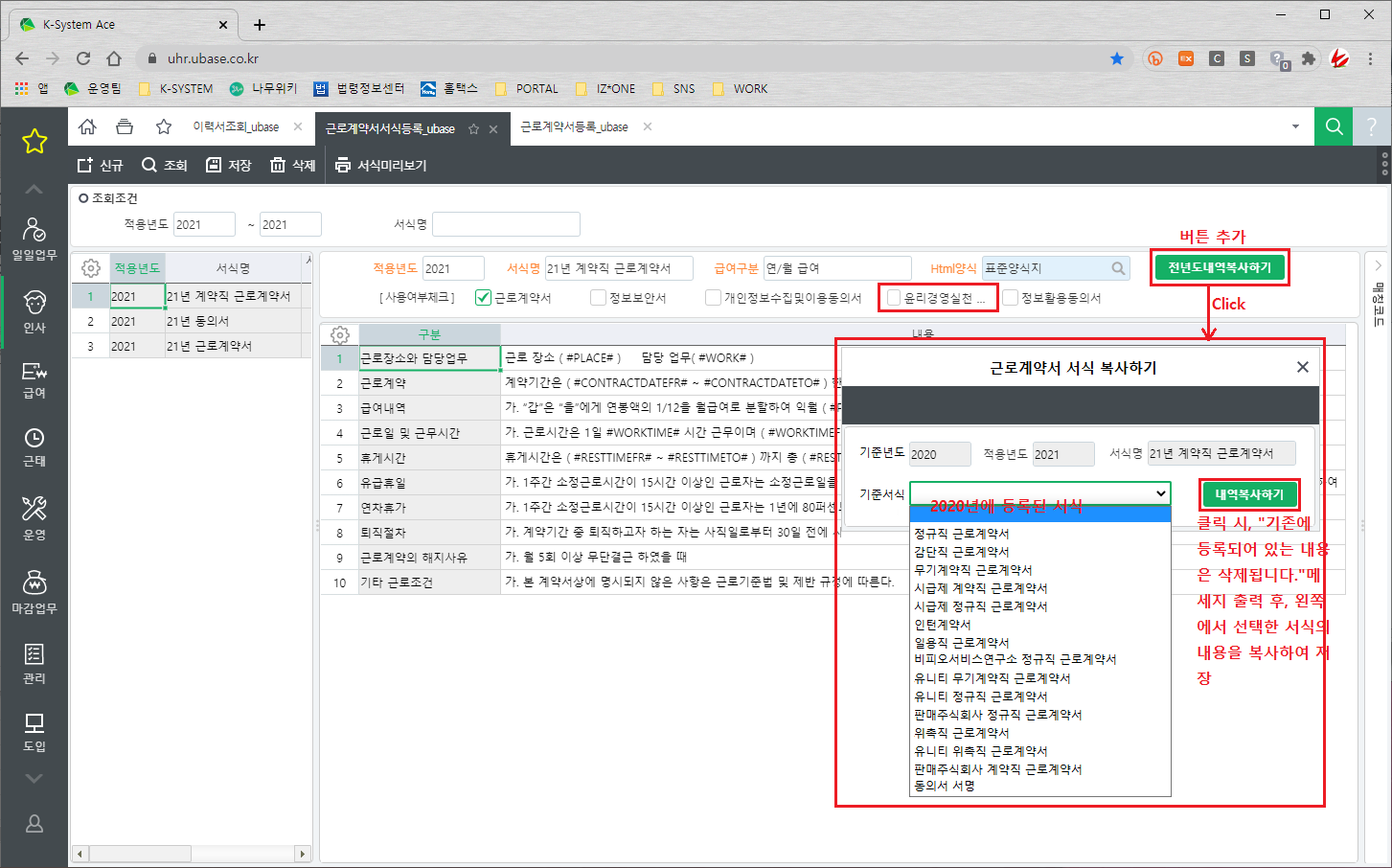Open the 관리 sidebar menu
This screenshot has height=868, width=1392.
34,664
